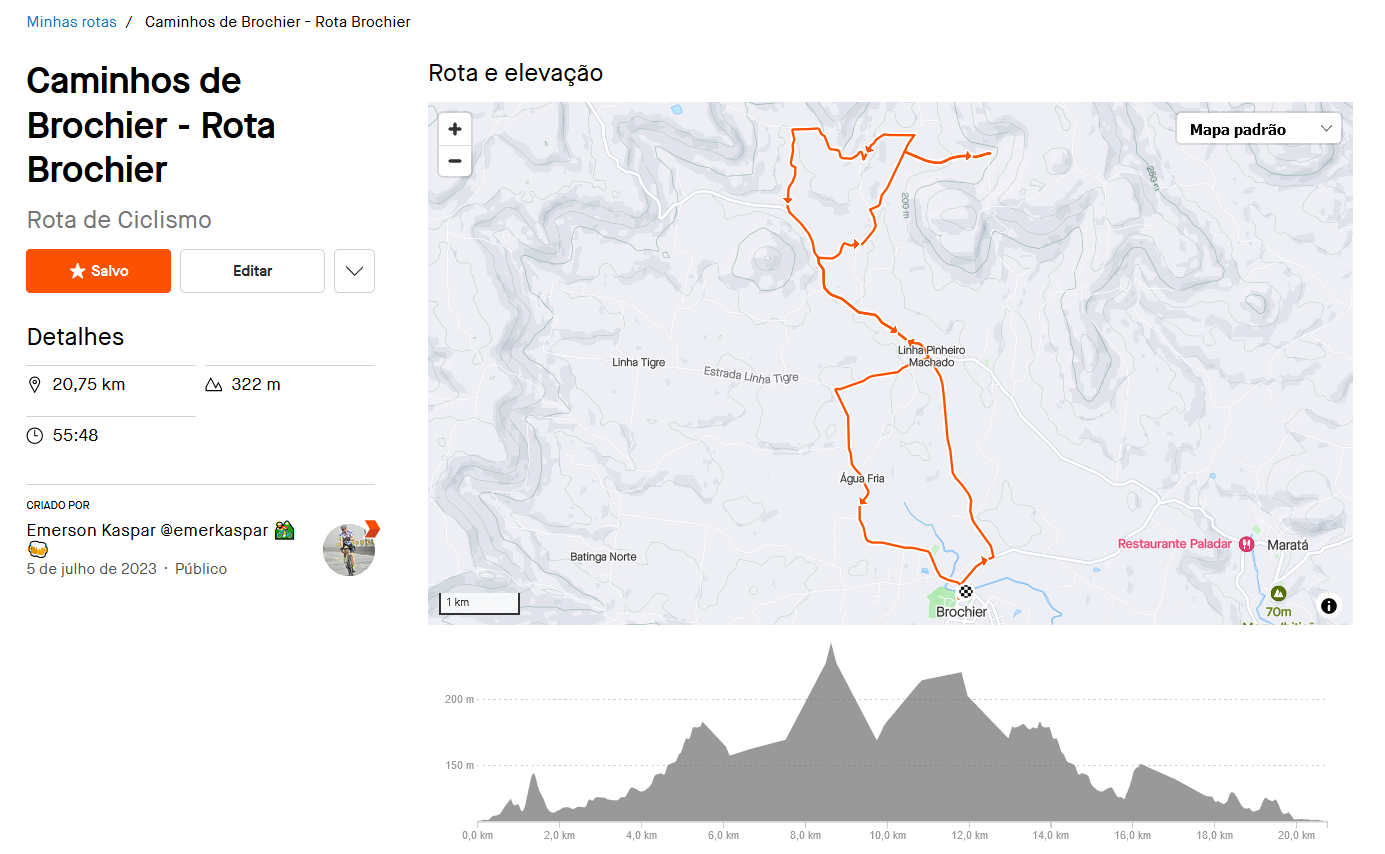Screen dimensions: 1385x854
Task: Click the distance pin icon
Action: click(35, 385)
